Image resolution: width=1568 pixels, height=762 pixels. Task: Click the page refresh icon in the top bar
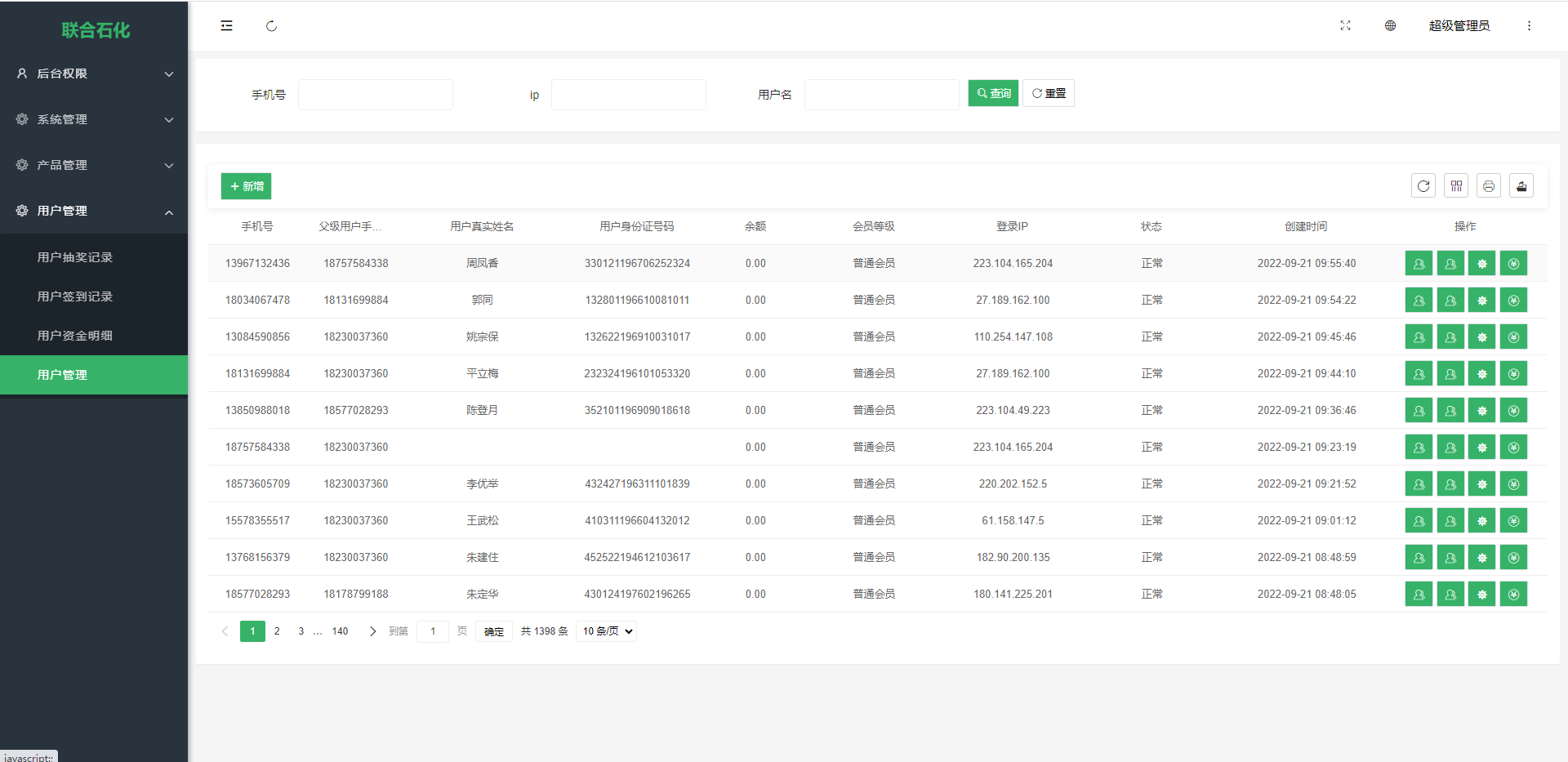click(x=271, y=26)
